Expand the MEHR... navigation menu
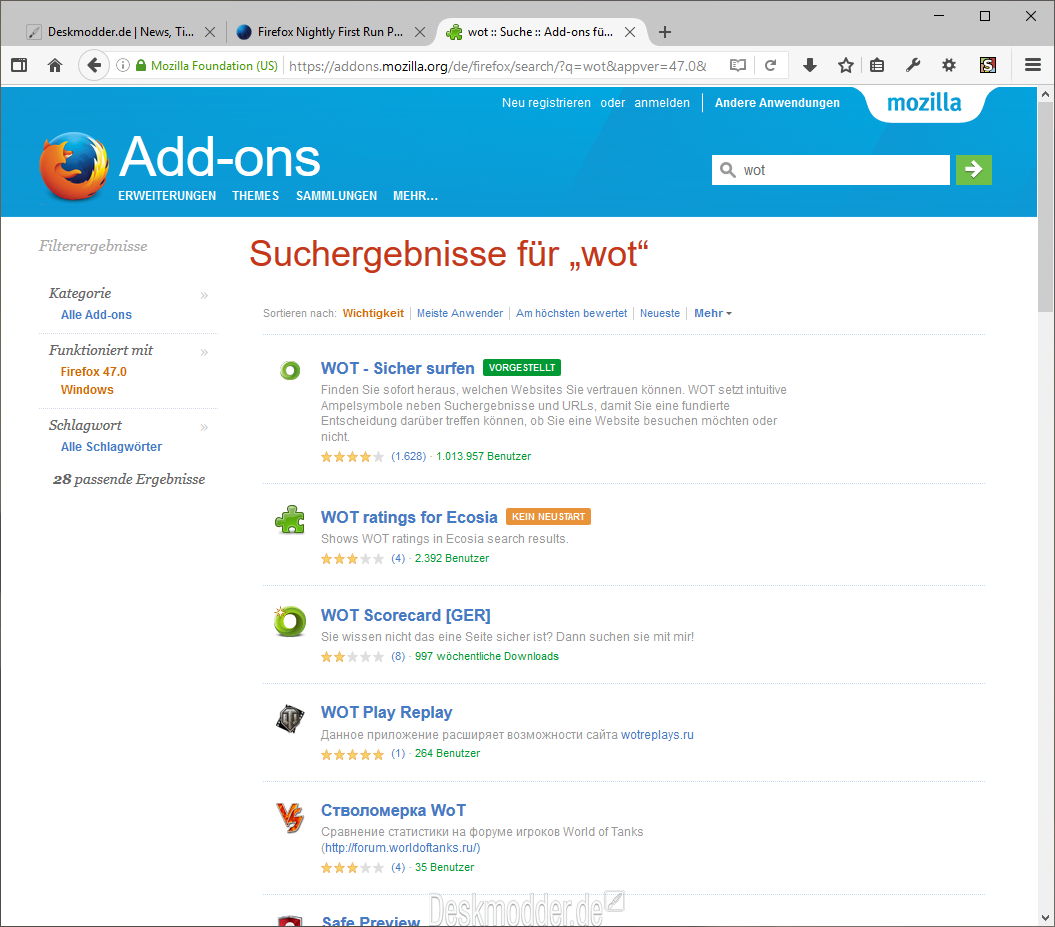Viewport: 1055px width, 927px height. click(x=415, y=196)
